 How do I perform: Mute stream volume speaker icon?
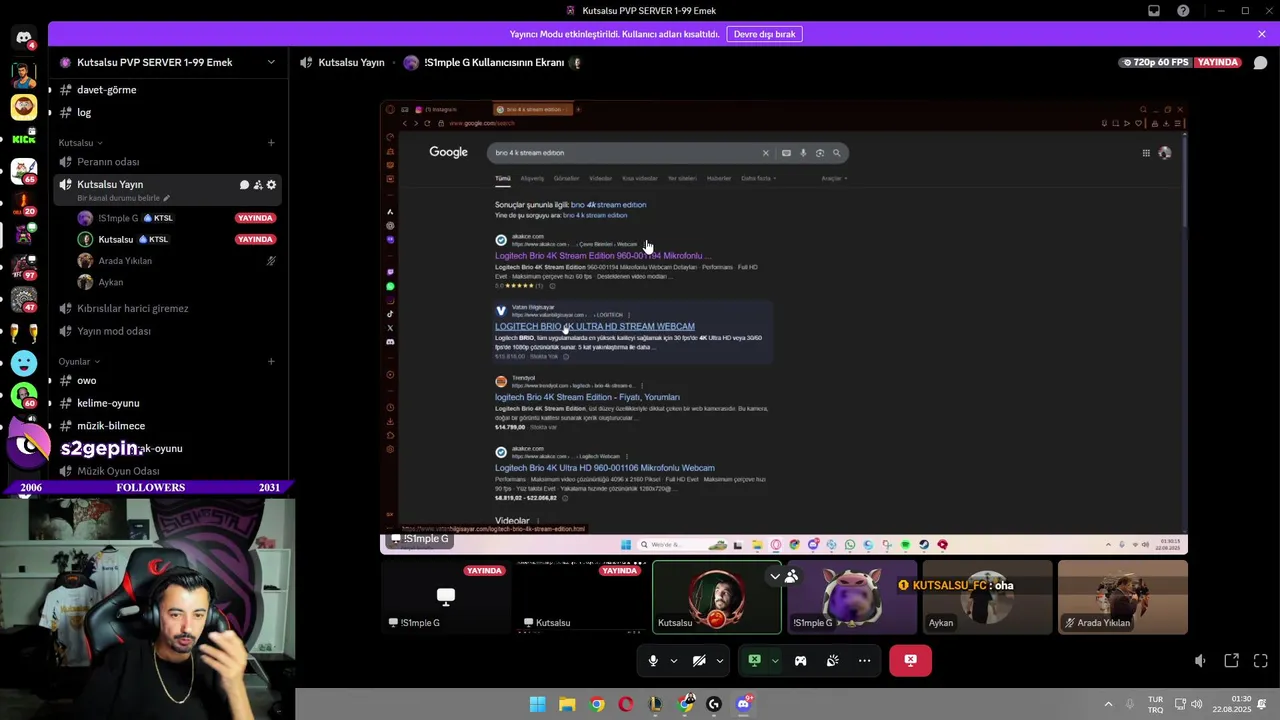(x=1199, y=660)
